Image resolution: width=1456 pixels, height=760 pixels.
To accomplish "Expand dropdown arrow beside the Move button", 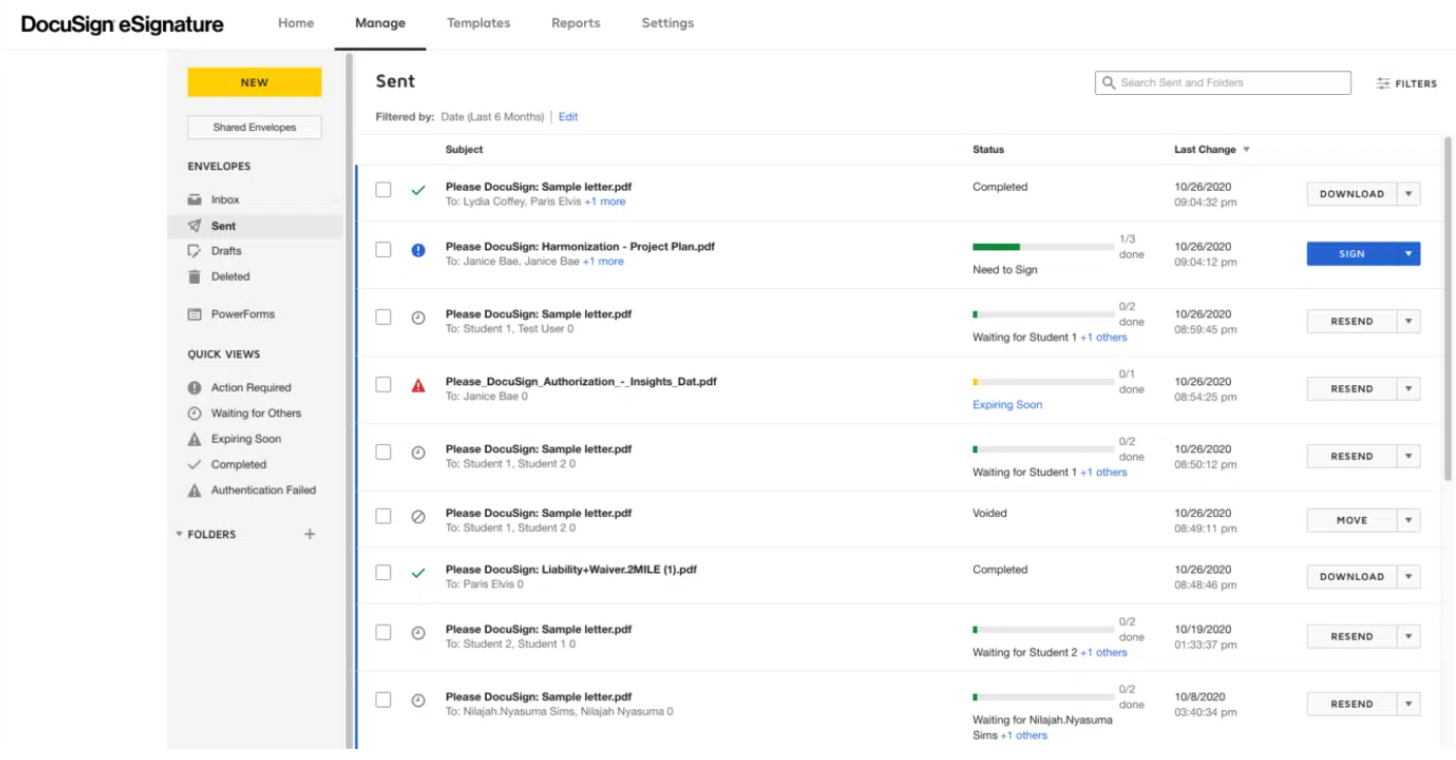I will tap(1408, 520).
